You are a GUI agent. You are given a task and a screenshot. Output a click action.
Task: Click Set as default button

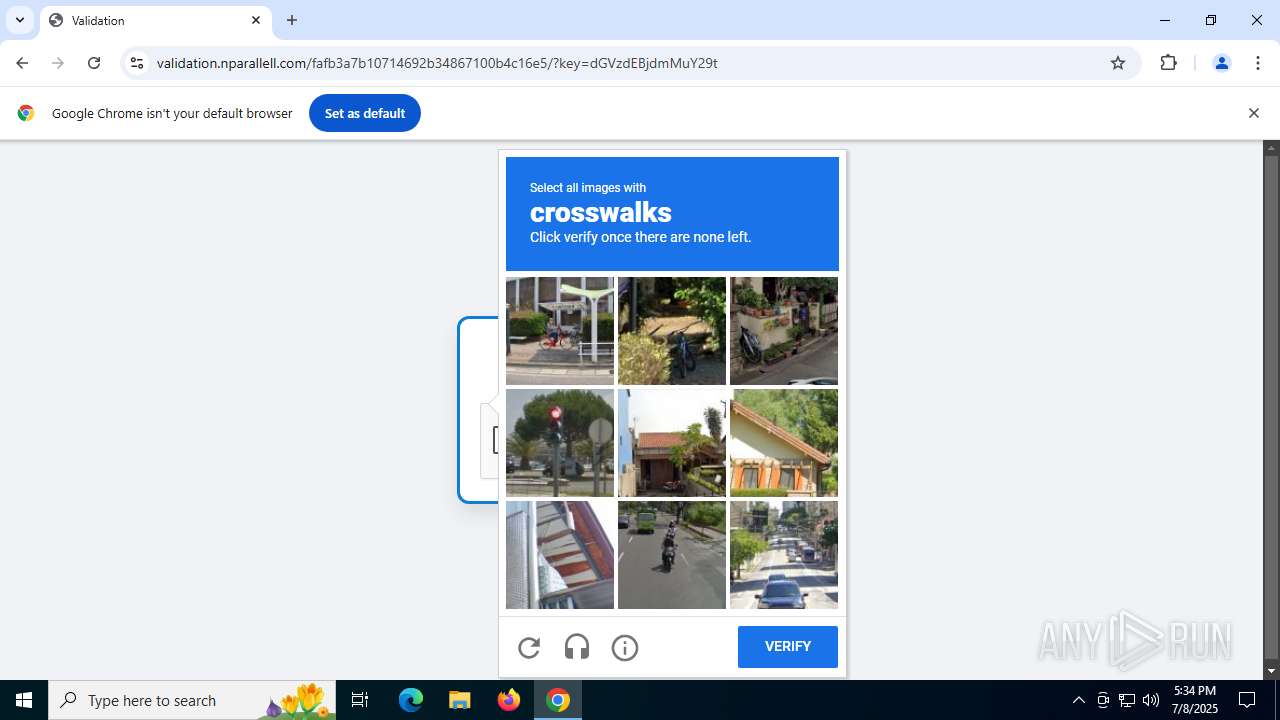coord(365,113)
